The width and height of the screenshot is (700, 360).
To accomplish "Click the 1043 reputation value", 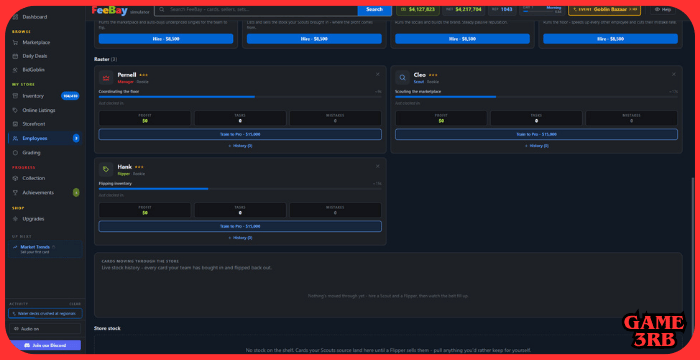I will 502,9.
